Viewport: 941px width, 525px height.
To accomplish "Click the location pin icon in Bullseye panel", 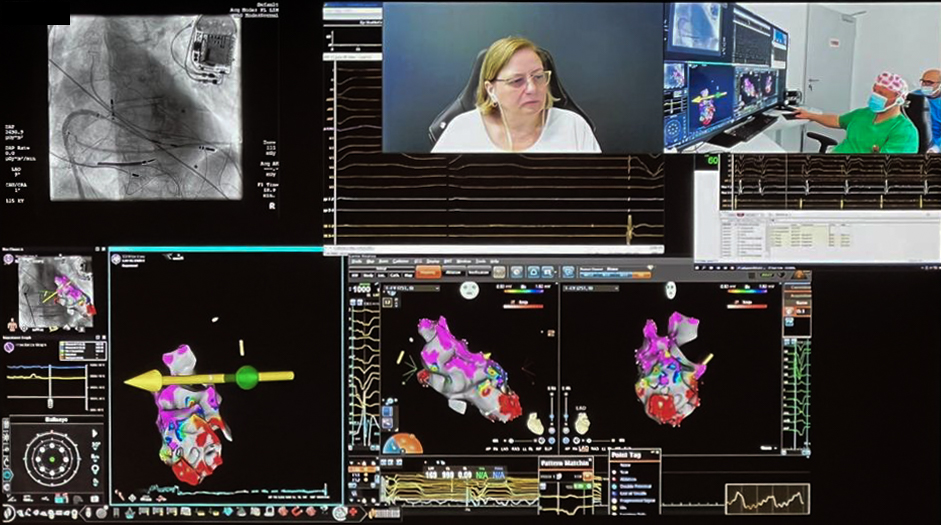I will (94, 469).
